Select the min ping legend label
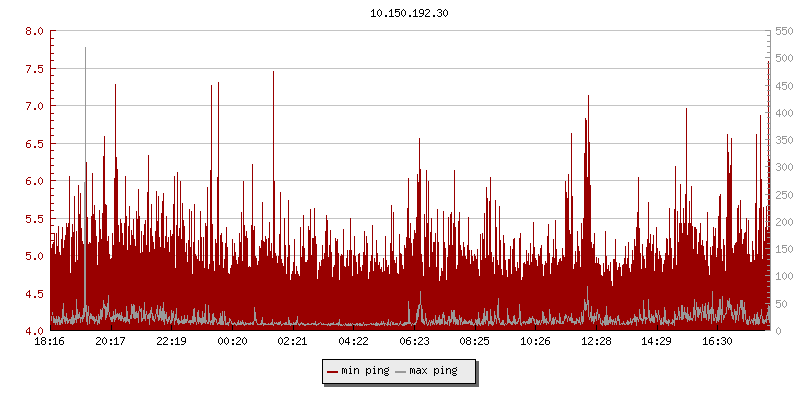Viewport: 800px width, 400px height. click(365, 371)
